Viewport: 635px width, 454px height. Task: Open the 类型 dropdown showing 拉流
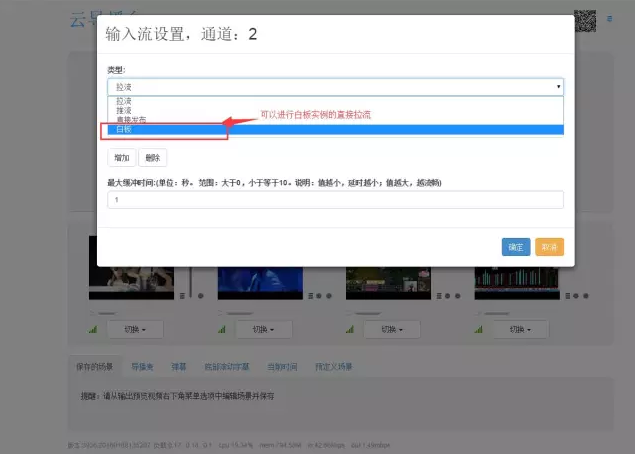coord(335,87)
